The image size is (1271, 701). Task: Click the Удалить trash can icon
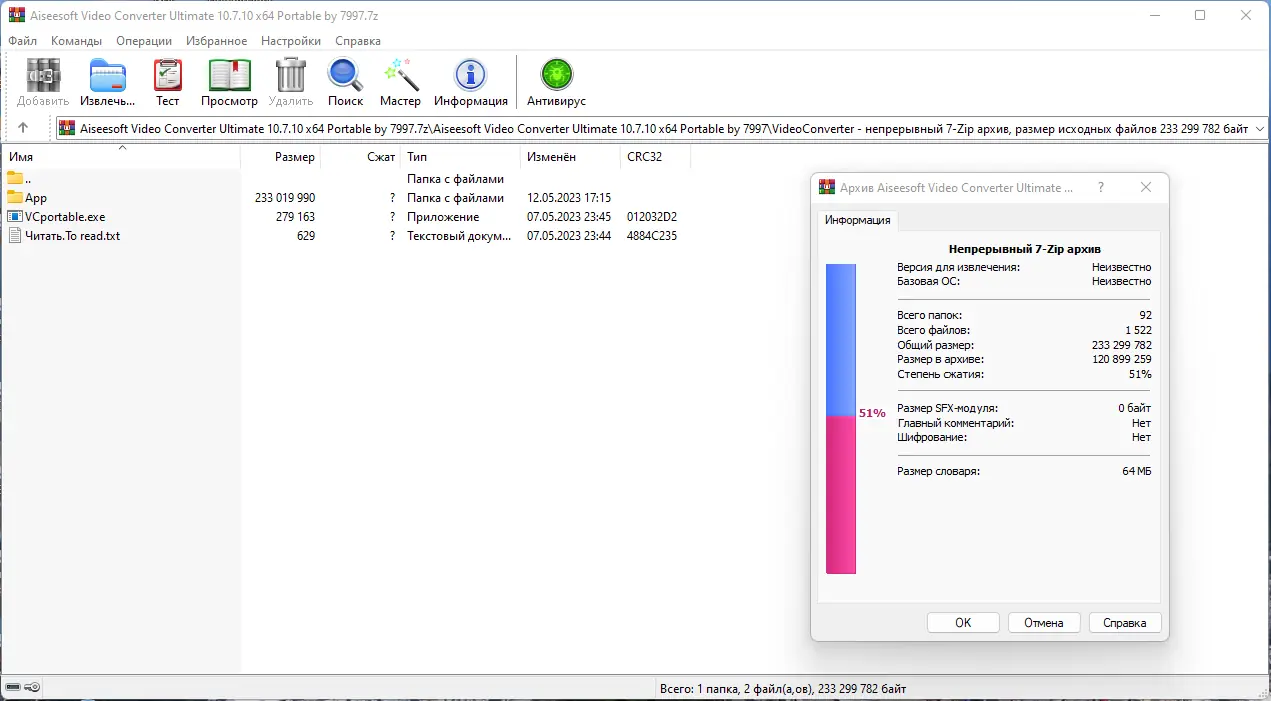coord(291,75)
